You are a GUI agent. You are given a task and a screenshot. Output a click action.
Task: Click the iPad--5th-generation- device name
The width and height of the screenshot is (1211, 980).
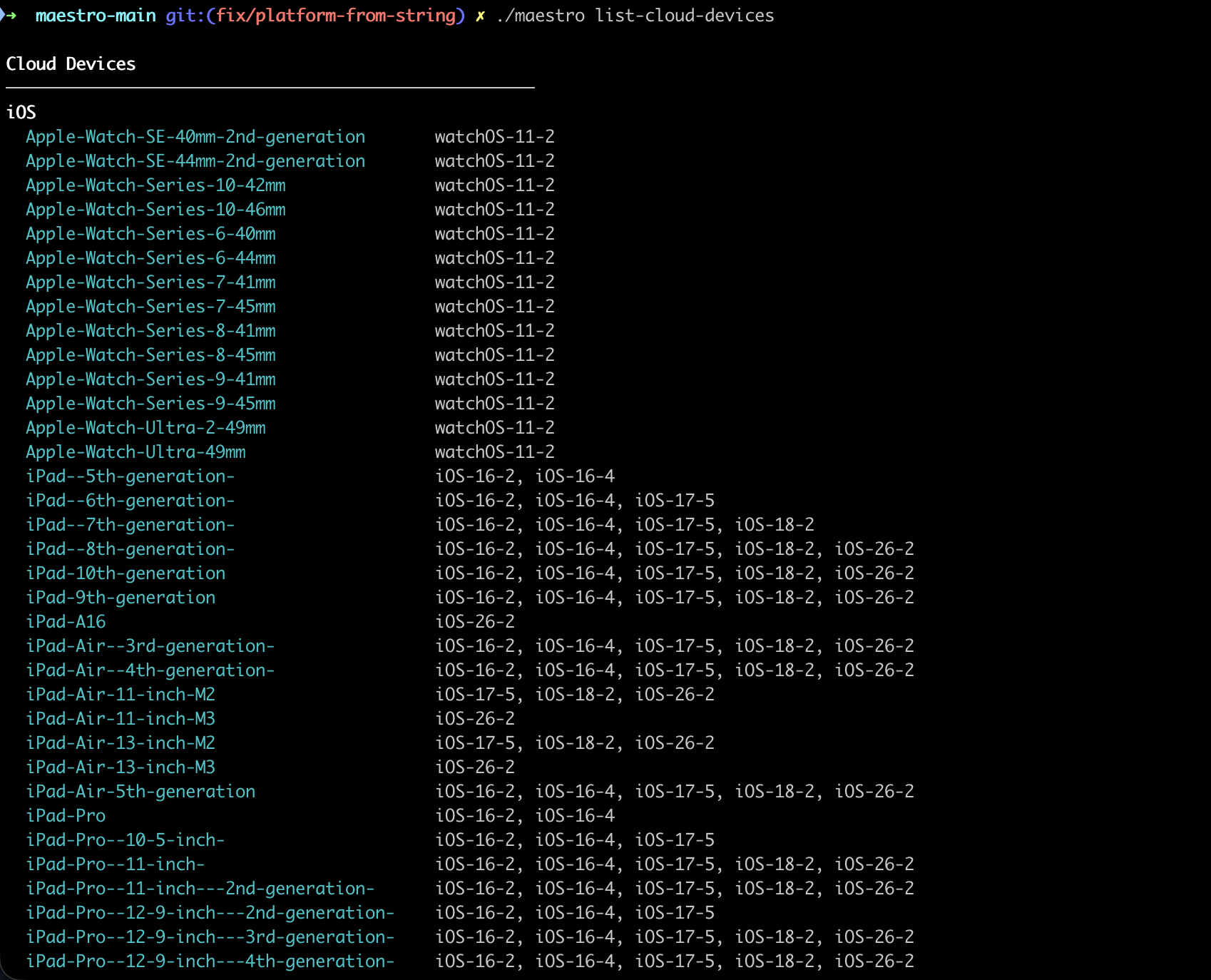pyautogui.click(x=131, y=476)
